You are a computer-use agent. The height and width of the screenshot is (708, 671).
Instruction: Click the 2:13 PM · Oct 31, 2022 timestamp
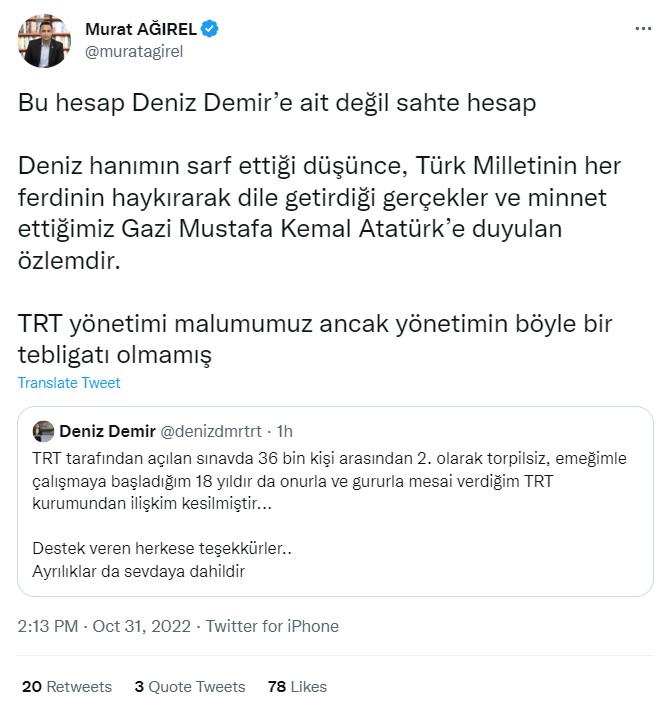click(x=105, y=627)
